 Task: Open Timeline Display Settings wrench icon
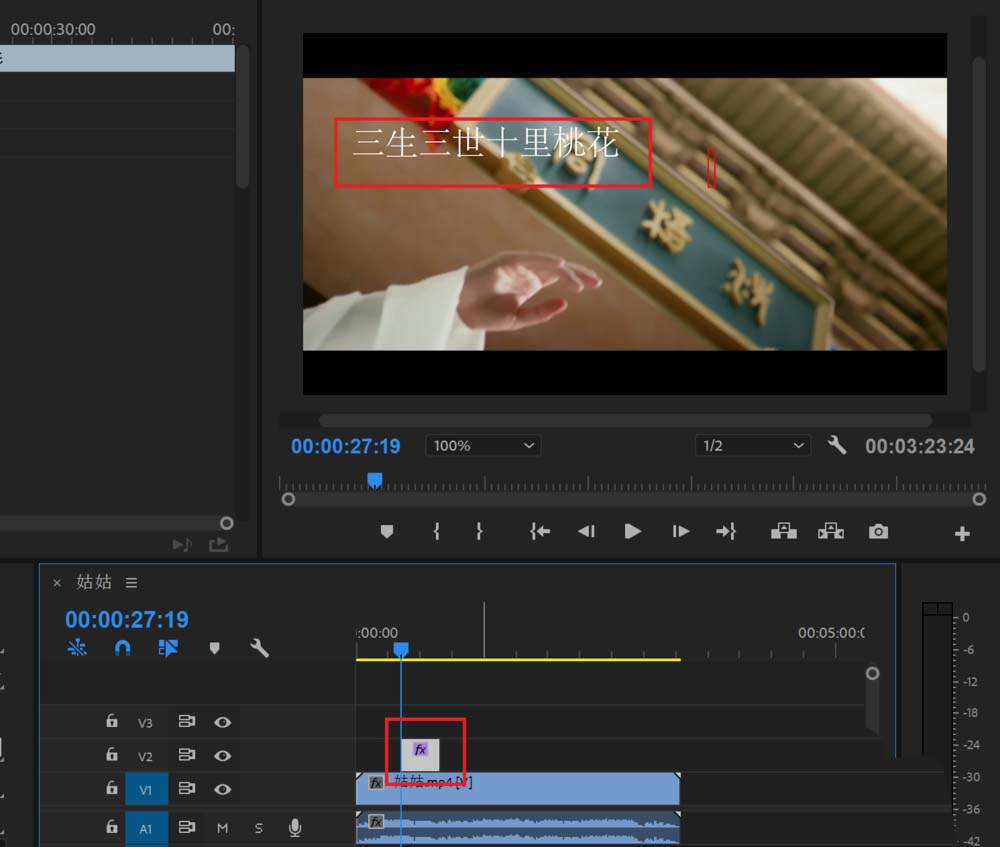tap(260, 648)
